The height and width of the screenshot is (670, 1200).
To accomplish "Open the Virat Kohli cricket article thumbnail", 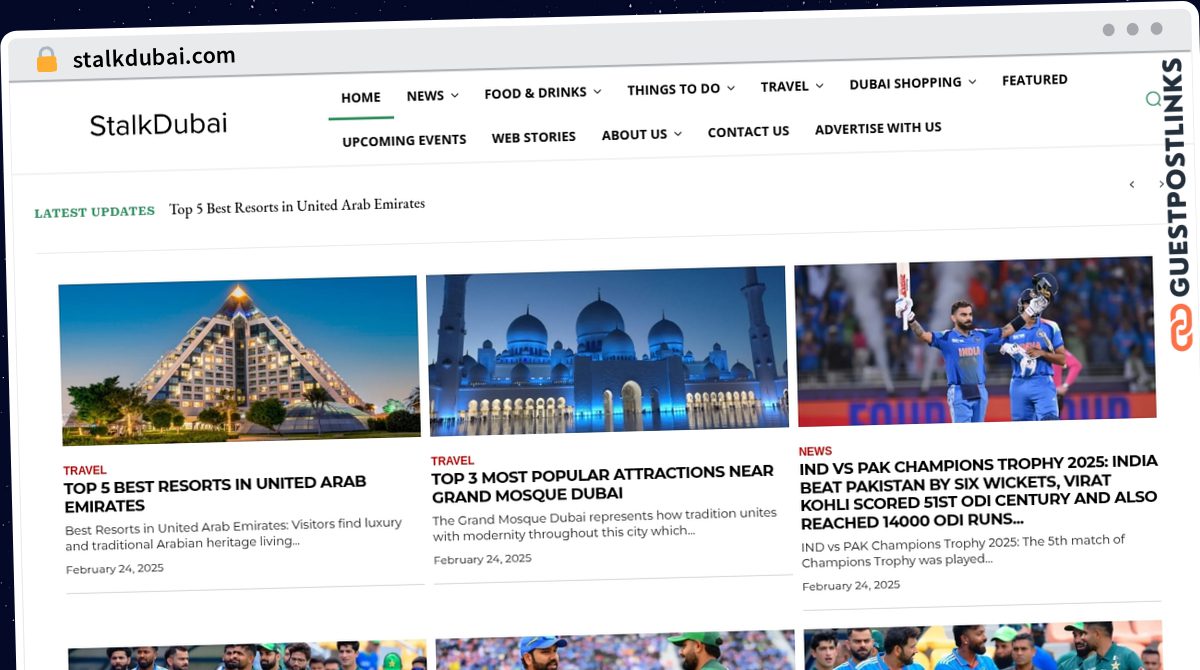I will tap(975, 341).
